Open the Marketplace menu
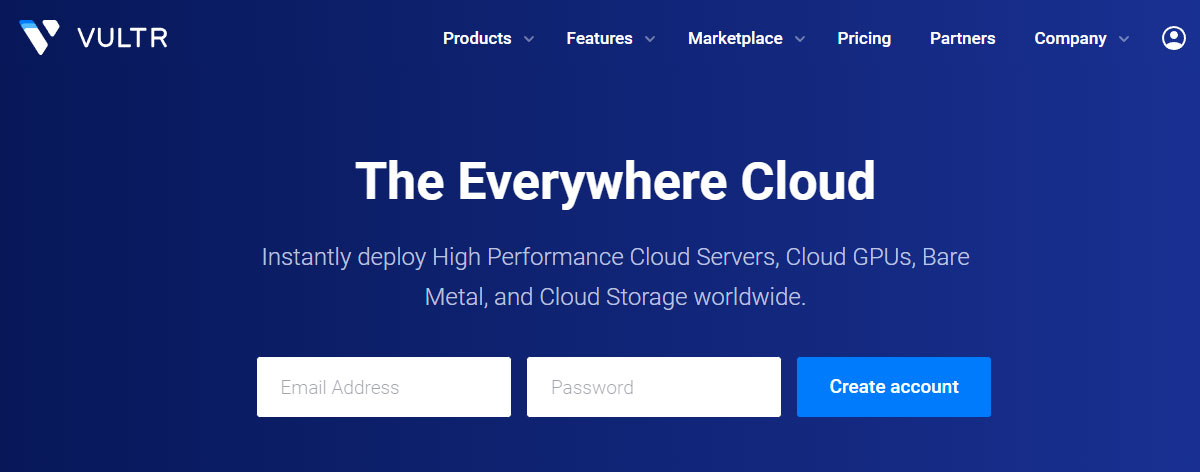The image size is (1200, 472). [735, 39]
